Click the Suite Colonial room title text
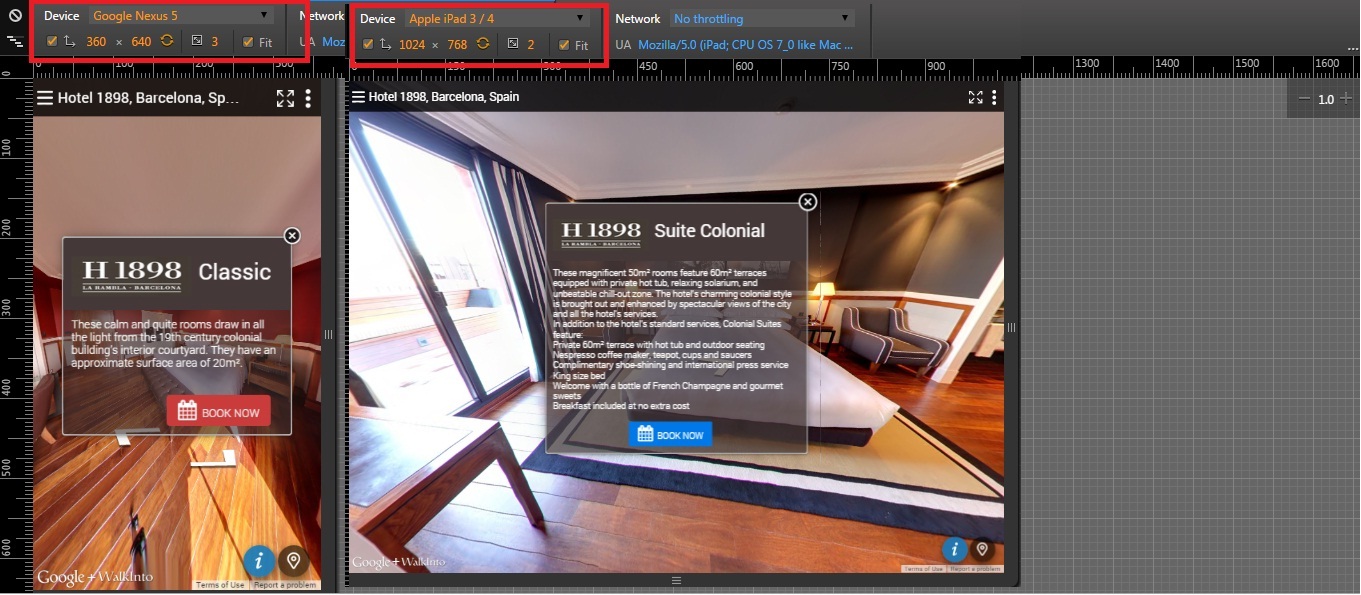 [710, 231]
